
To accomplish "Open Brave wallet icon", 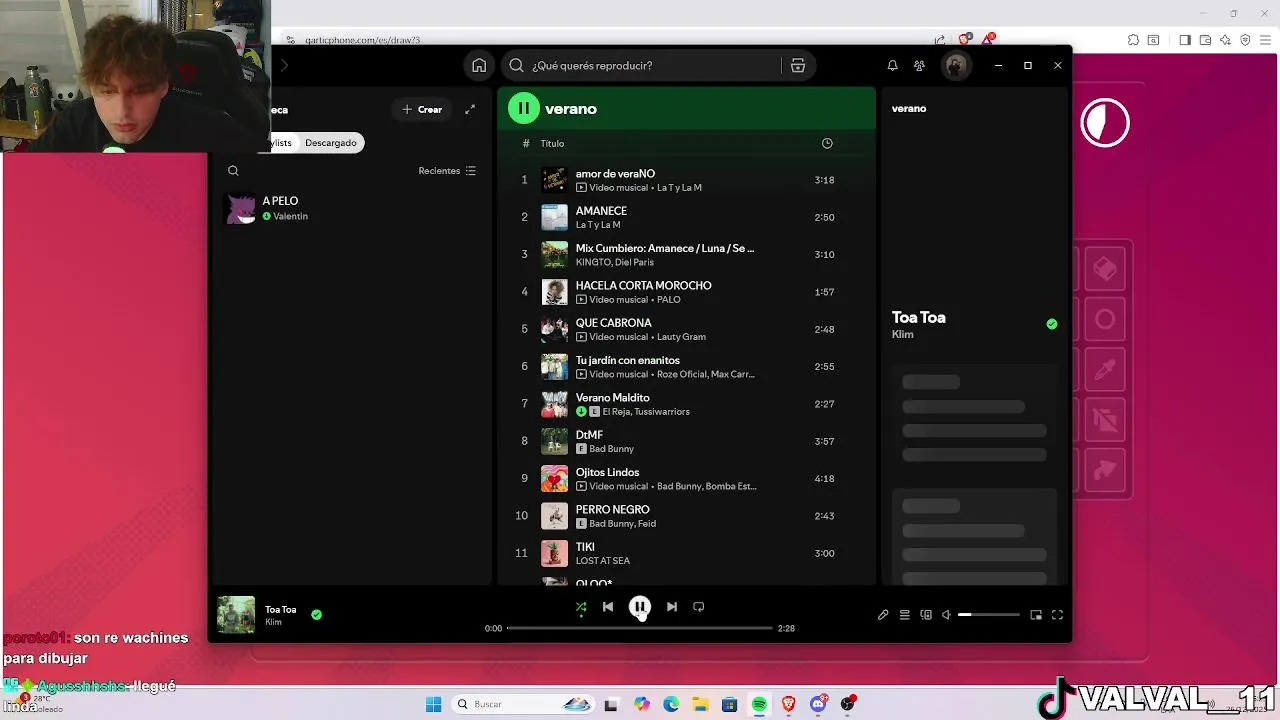I will [1205, 40].
